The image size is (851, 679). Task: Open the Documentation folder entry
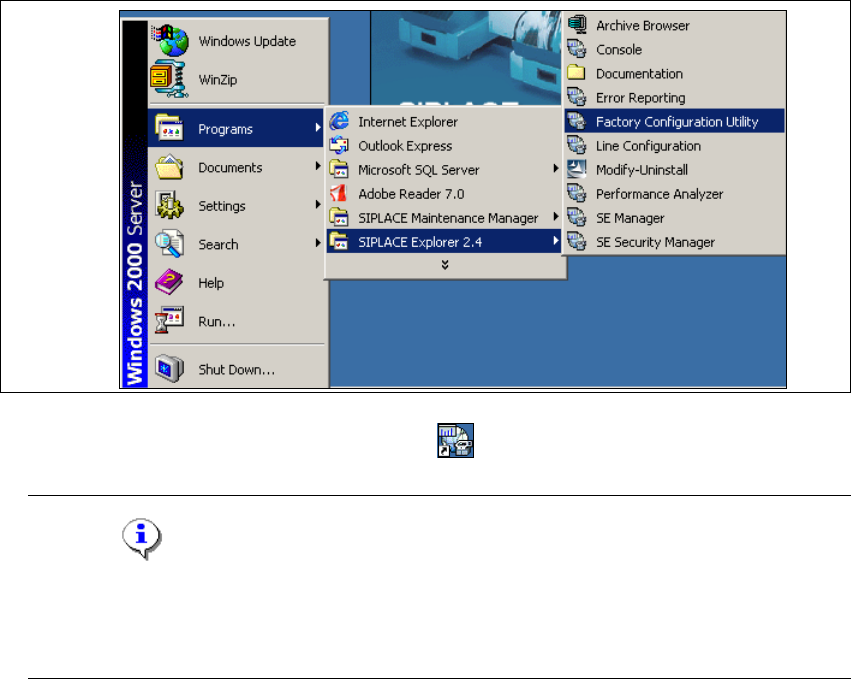[675, 73]
